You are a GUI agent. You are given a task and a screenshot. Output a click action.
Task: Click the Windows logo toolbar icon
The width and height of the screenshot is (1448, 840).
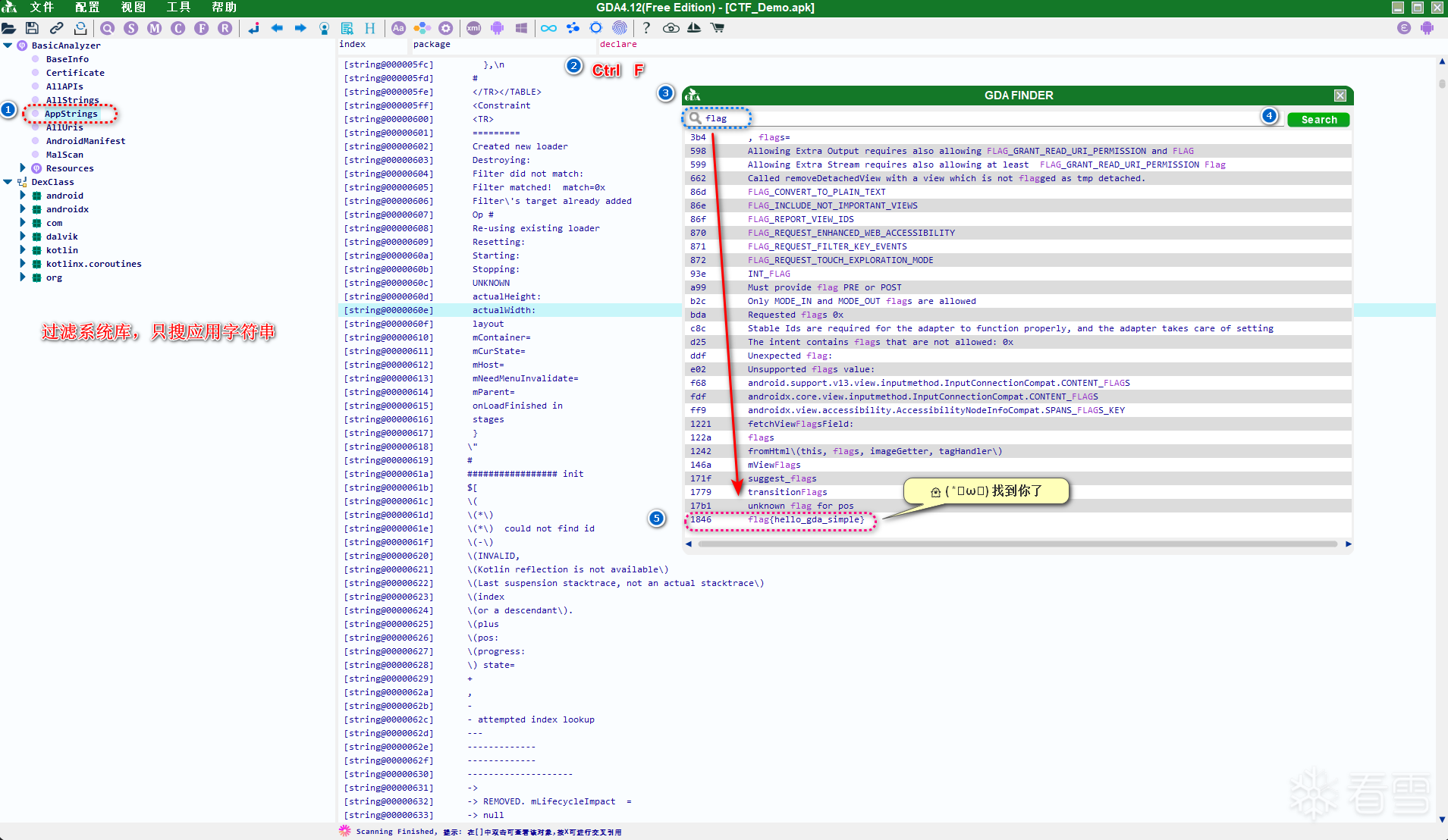tap(521, 28)
